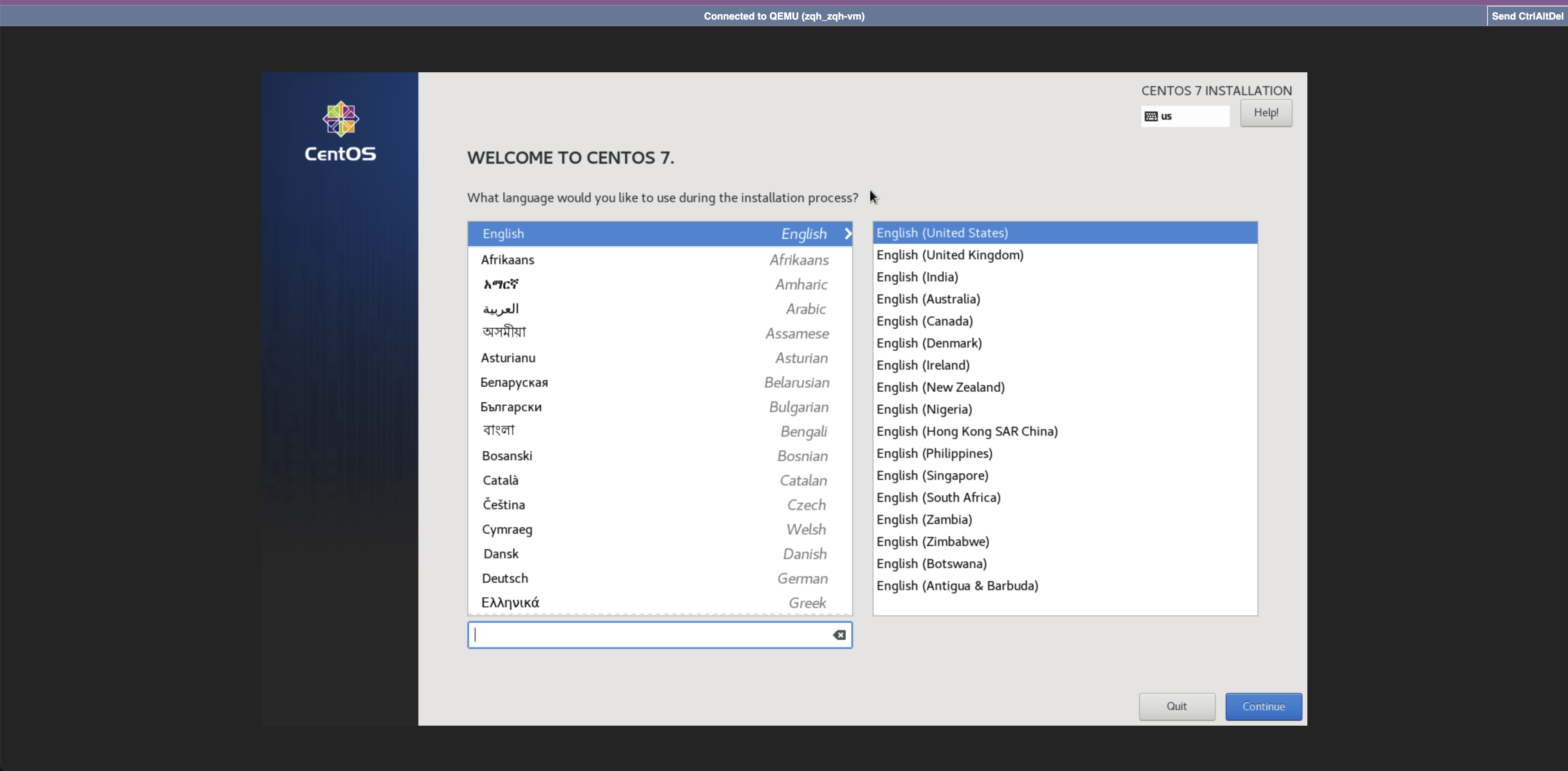
Task: Click the Quit button
Action: point(1177,706)
